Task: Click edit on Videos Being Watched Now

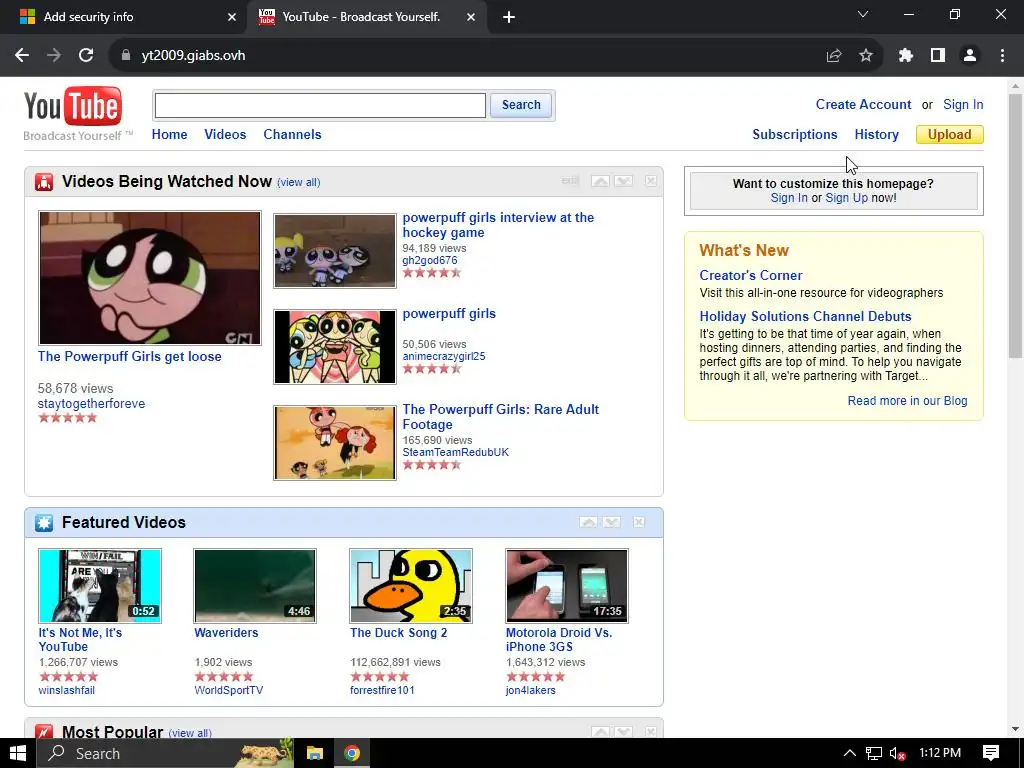Action: tap(570, 181)
